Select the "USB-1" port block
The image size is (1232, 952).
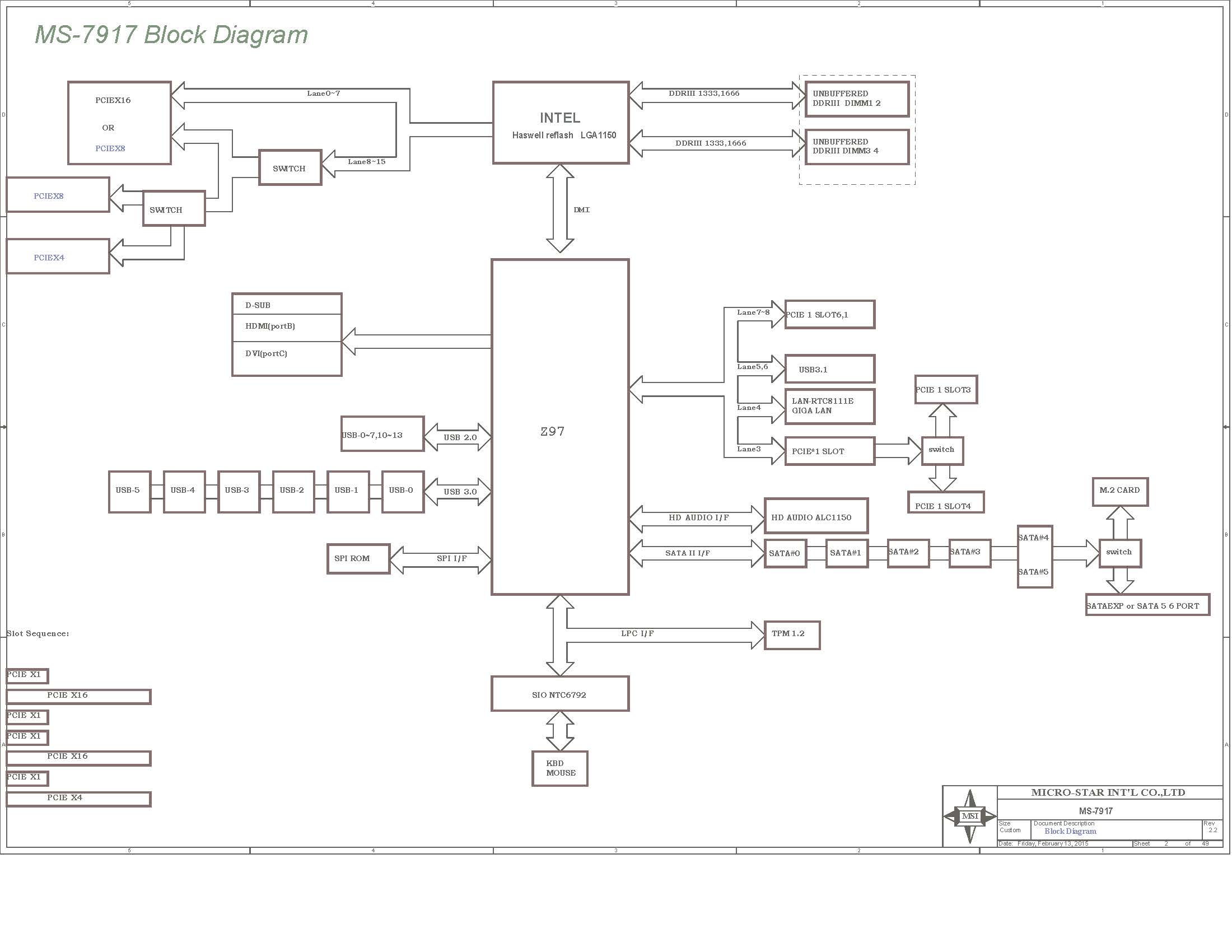(348, 492)
